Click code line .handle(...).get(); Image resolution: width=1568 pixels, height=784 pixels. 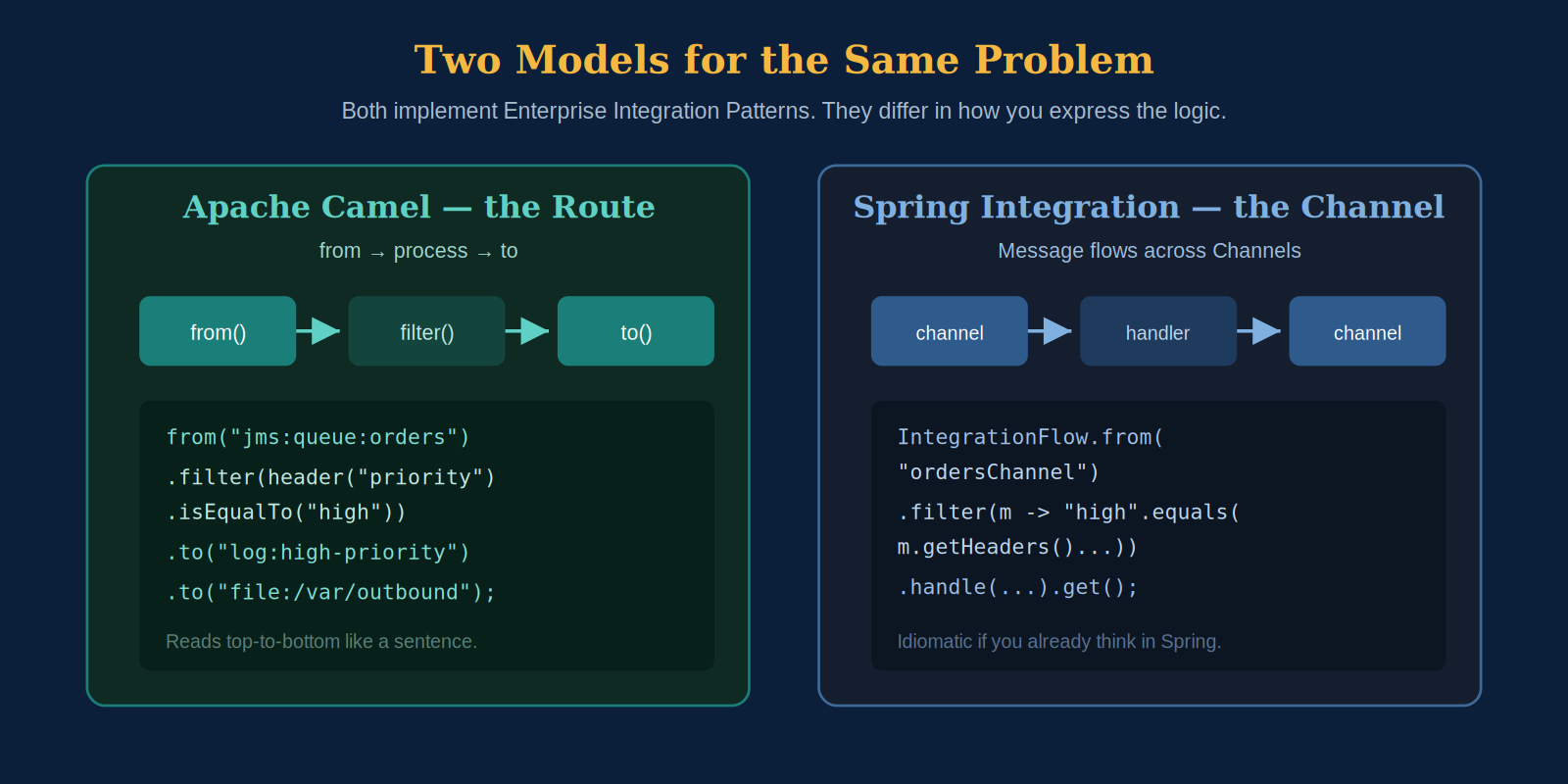coord(1017,588)
